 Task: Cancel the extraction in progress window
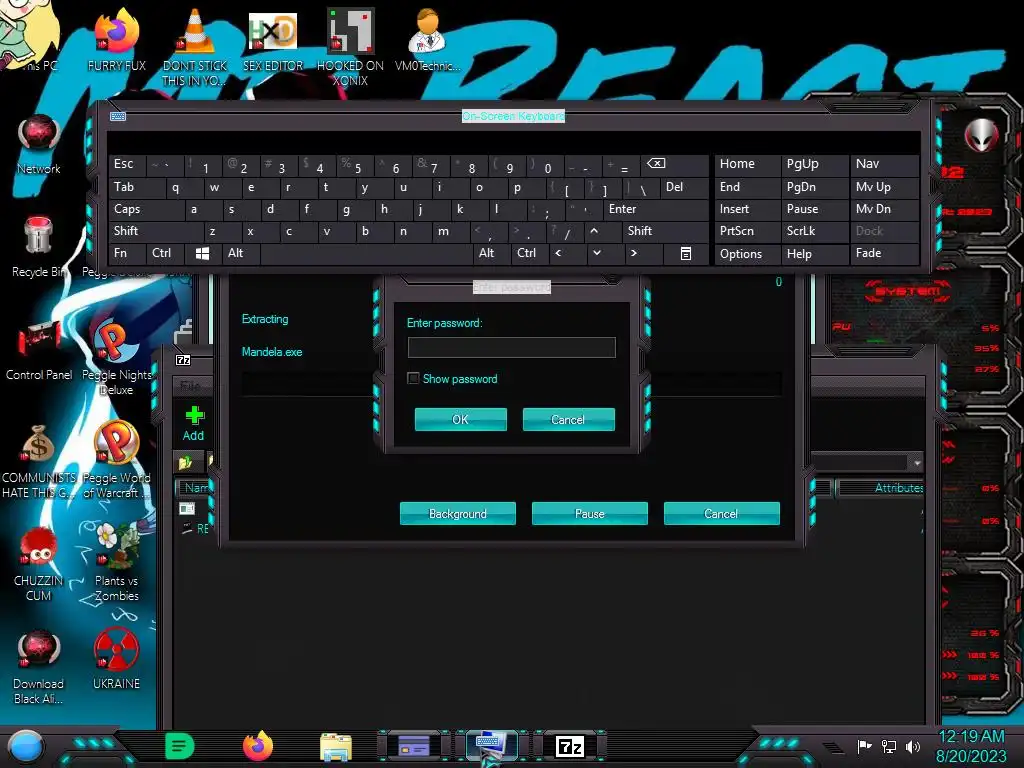point(721,513)
